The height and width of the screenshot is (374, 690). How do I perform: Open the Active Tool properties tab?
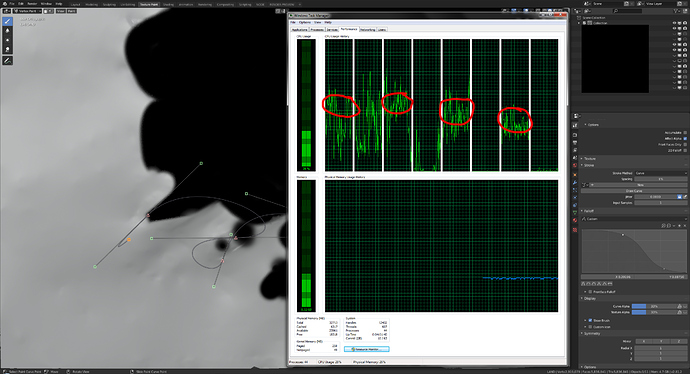575,125
